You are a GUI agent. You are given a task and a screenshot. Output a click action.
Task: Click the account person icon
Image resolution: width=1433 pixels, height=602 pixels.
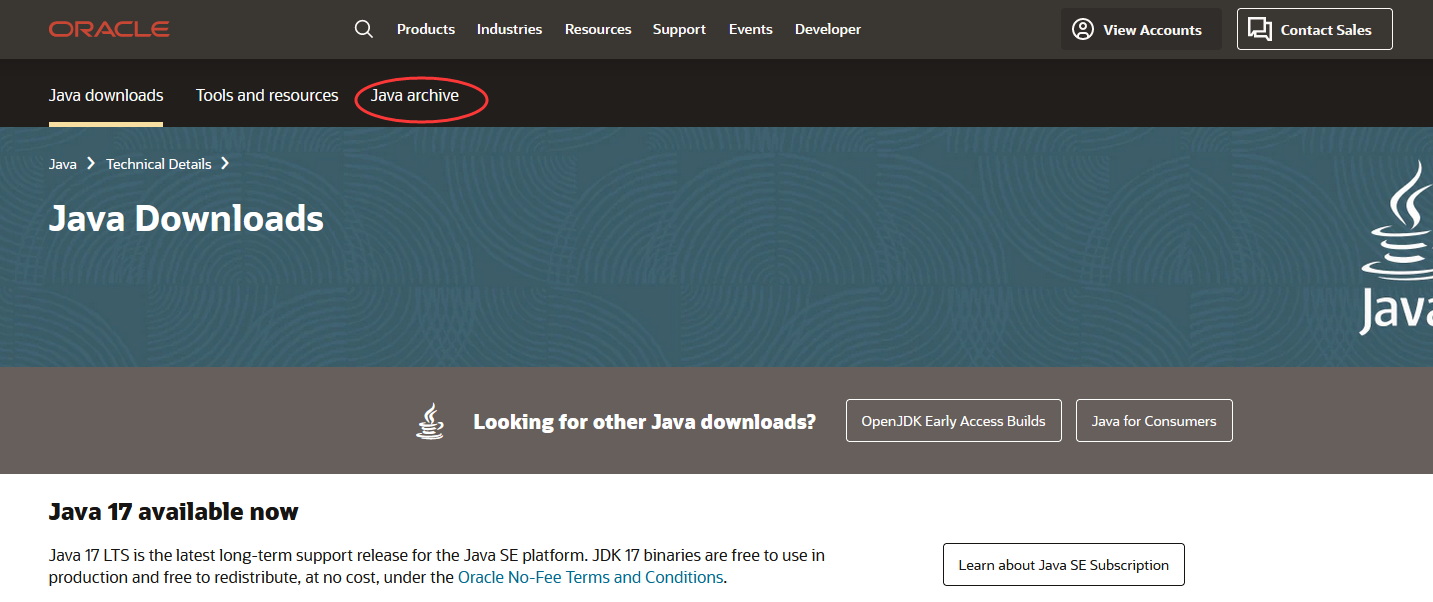pyautogui.click(x=1083, y=29)
